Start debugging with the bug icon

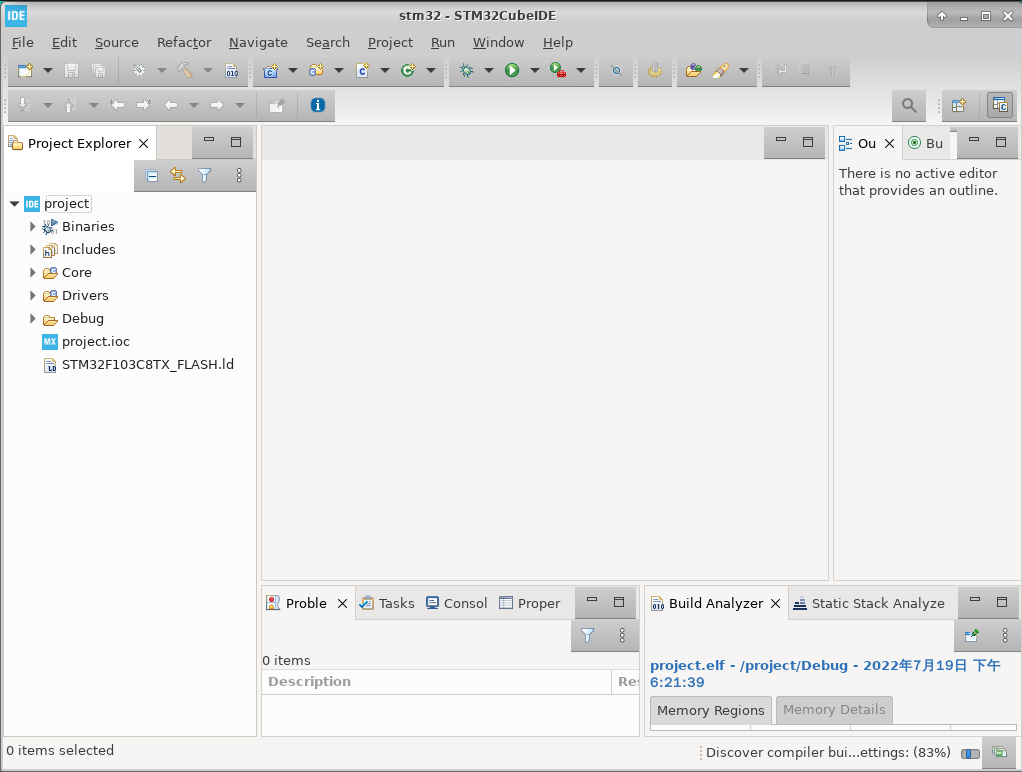point(467,70)
